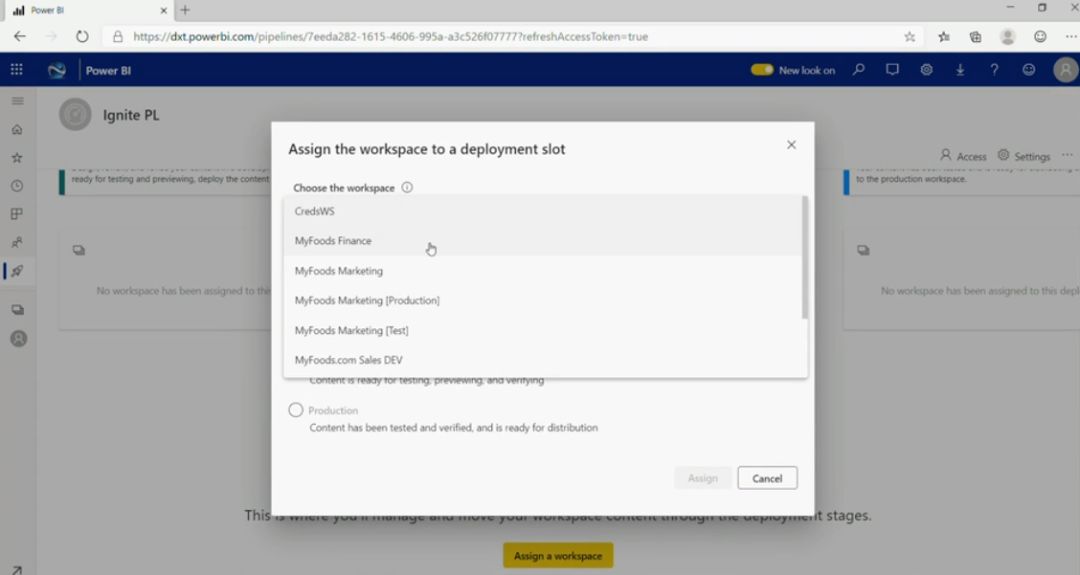Viewport: 1080px width, 575px height.
Task: Open Favorites star in the sidebar
Action: (x=17, y=158)
